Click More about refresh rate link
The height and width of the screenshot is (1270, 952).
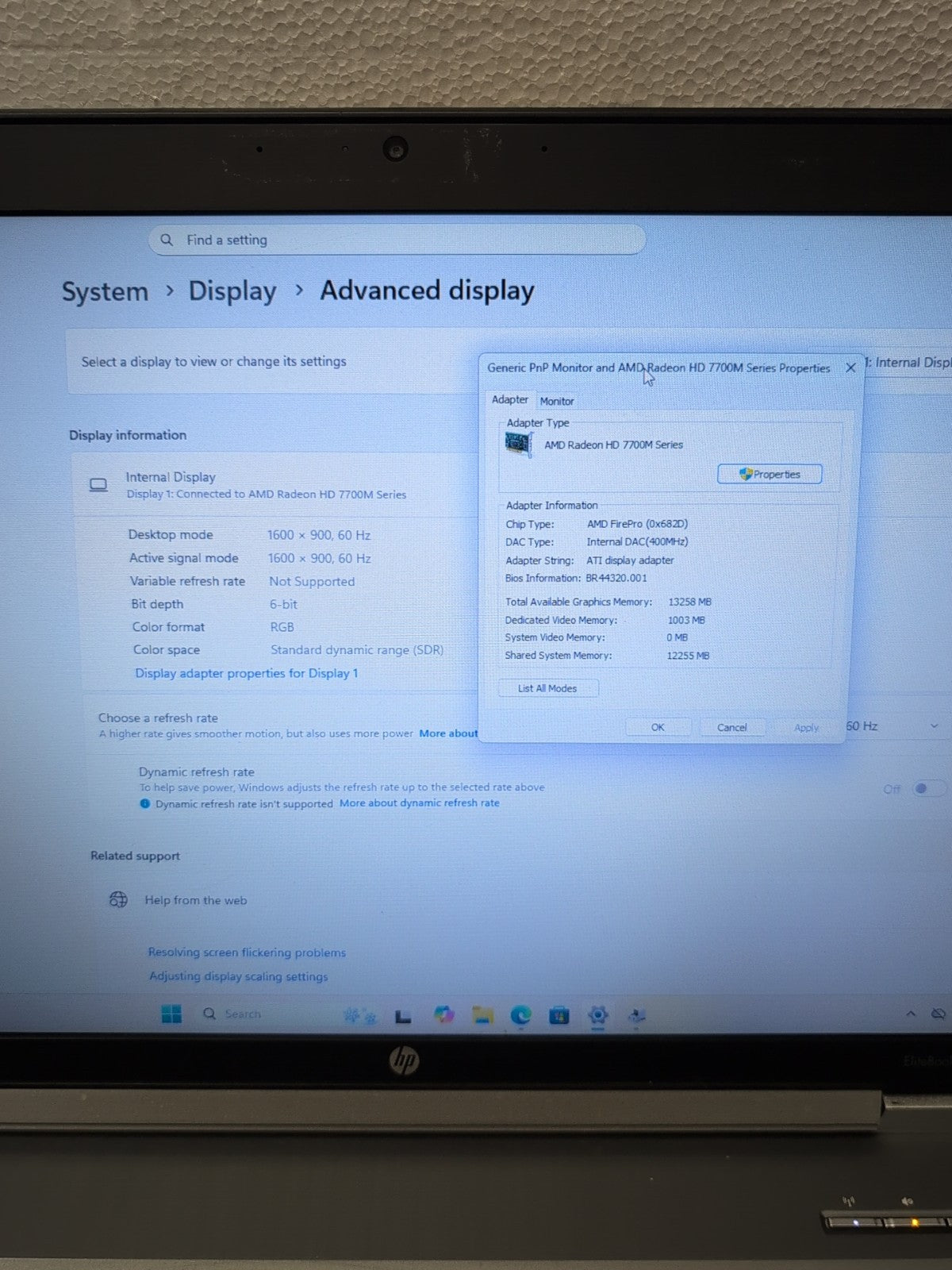pos(448,733)
